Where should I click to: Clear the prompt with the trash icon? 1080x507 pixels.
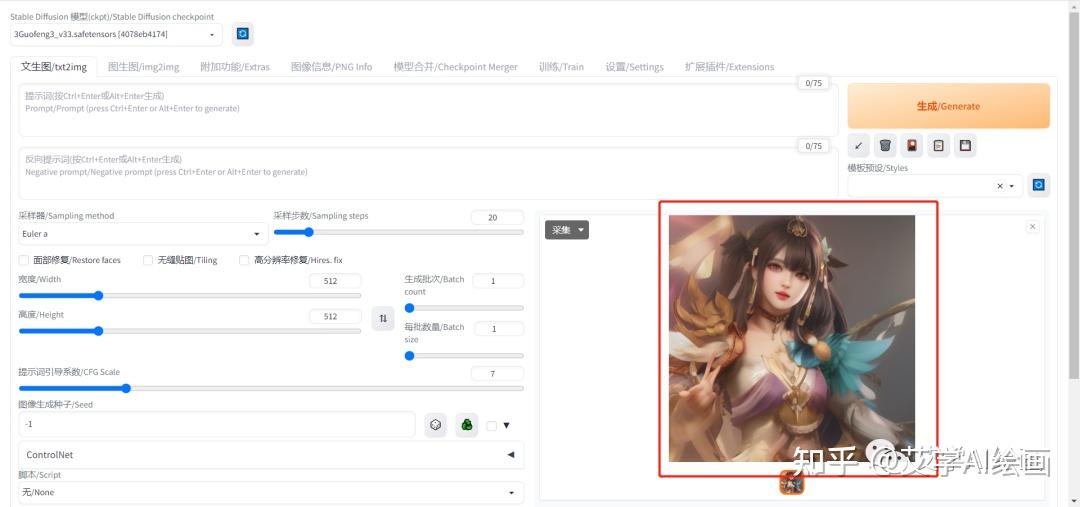pos(885,145)
